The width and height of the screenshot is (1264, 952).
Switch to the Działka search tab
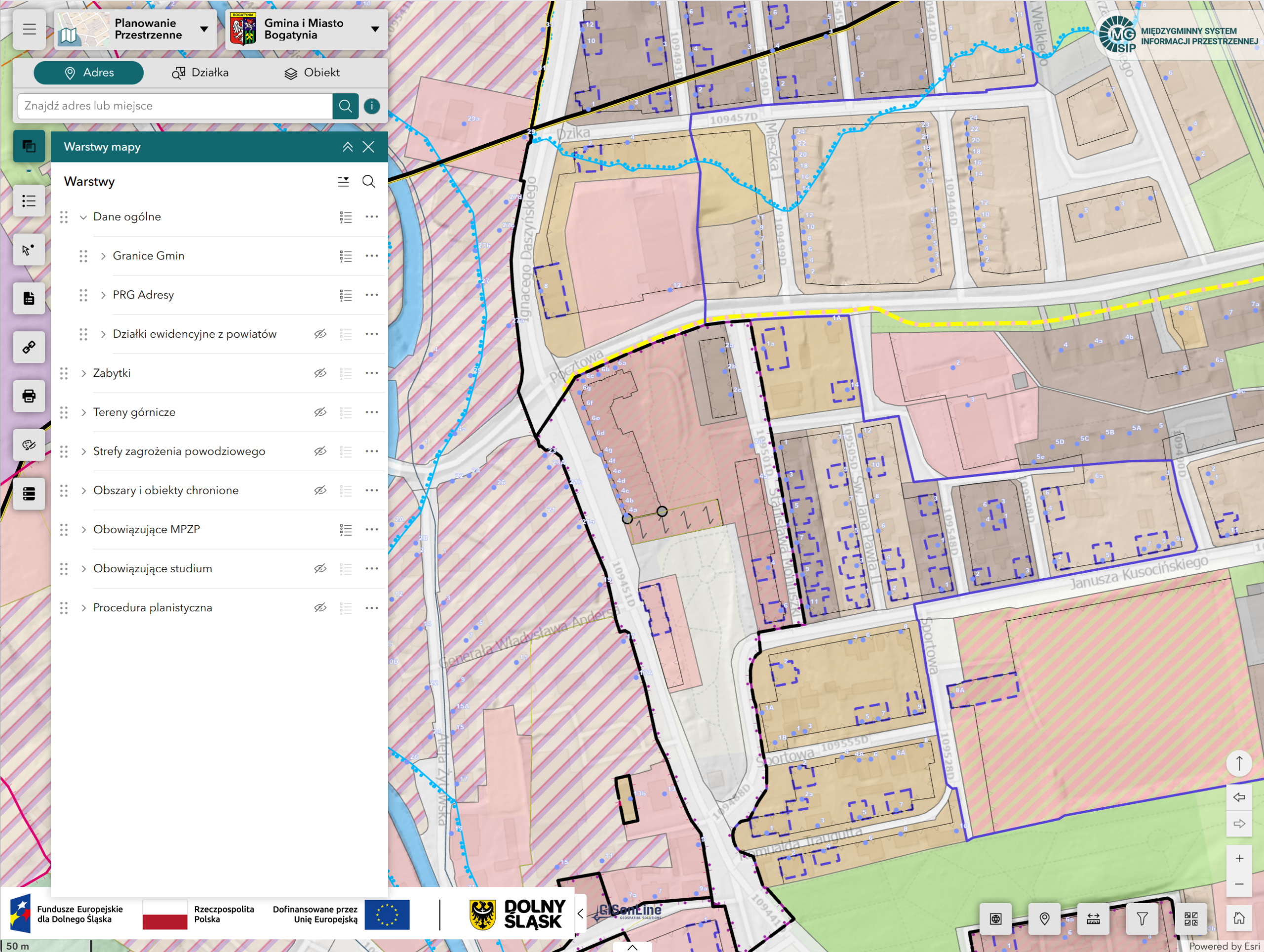coord(200,73)
